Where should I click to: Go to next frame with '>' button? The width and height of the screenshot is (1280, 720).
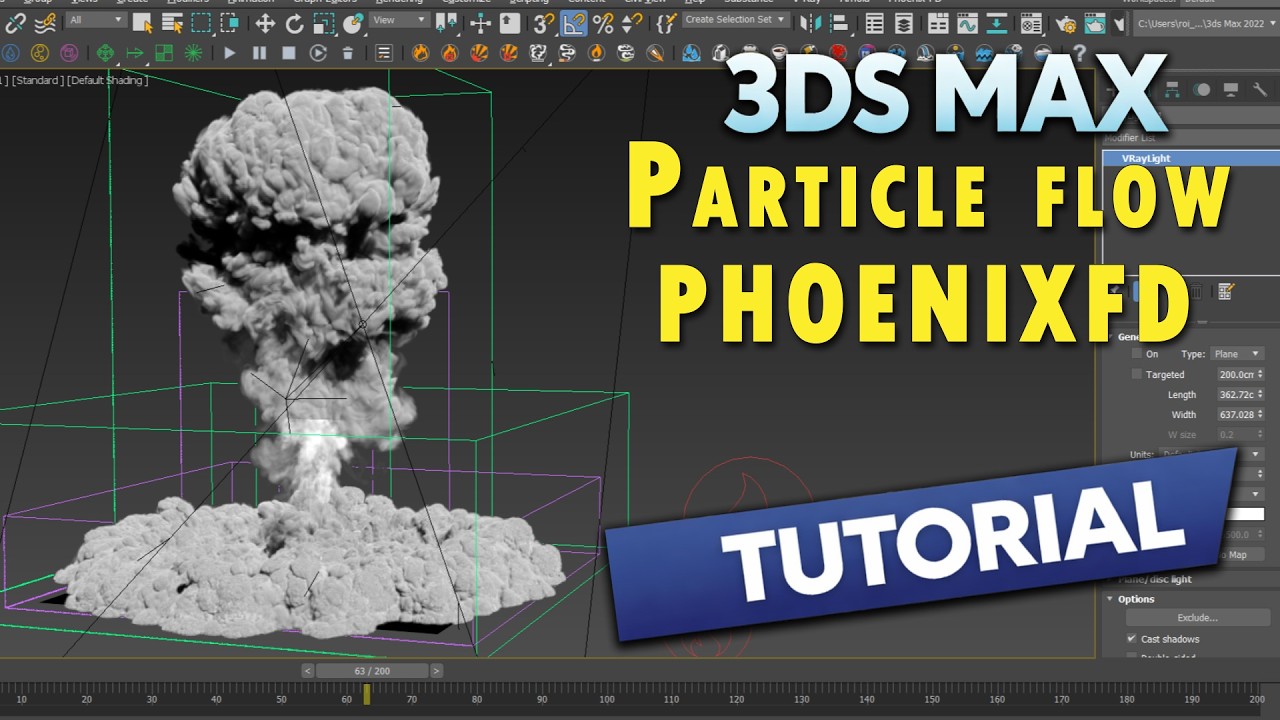pos(436,671)
